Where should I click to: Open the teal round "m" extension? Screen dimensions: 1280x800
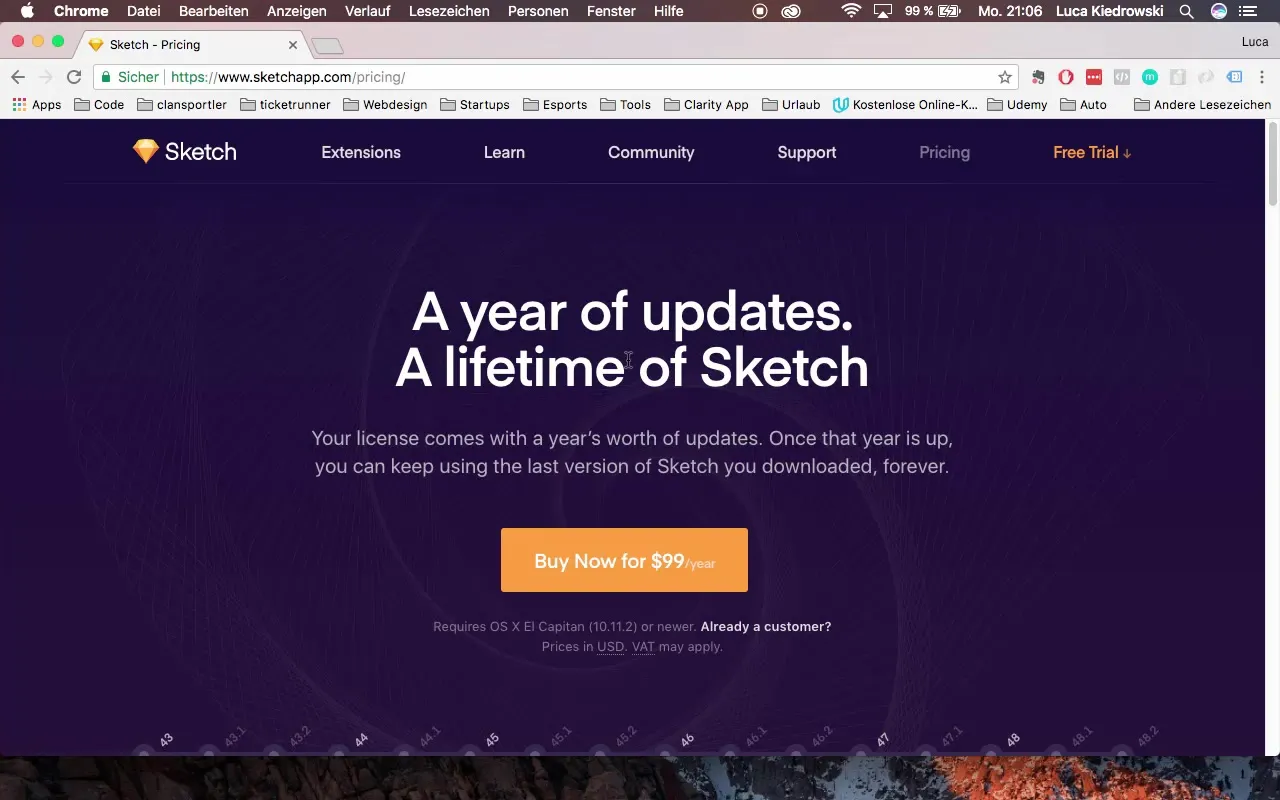tap(1150, 77)
